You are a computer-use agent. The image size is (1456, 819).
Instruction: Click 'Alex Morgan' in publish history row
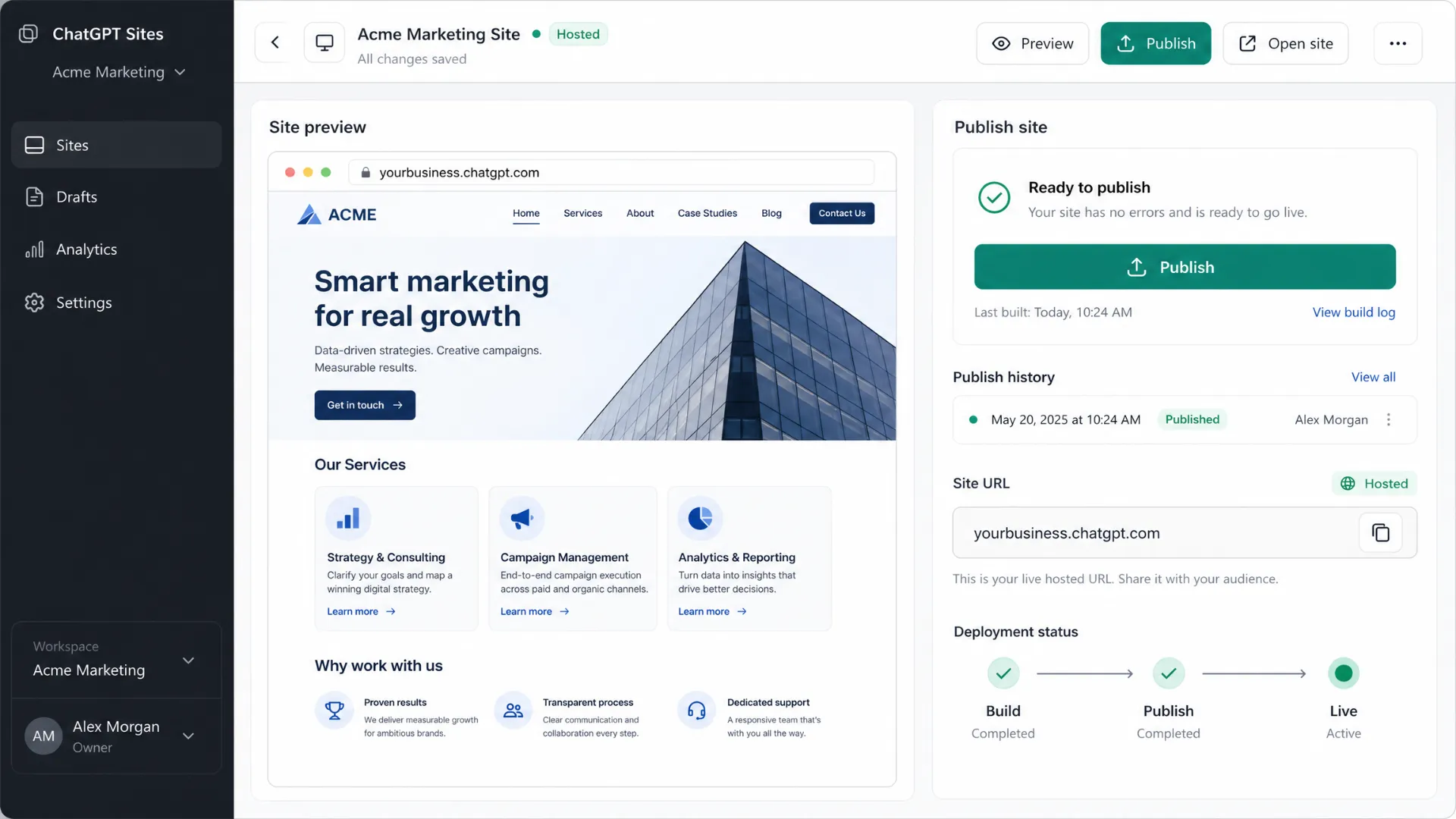[1331, 419]
